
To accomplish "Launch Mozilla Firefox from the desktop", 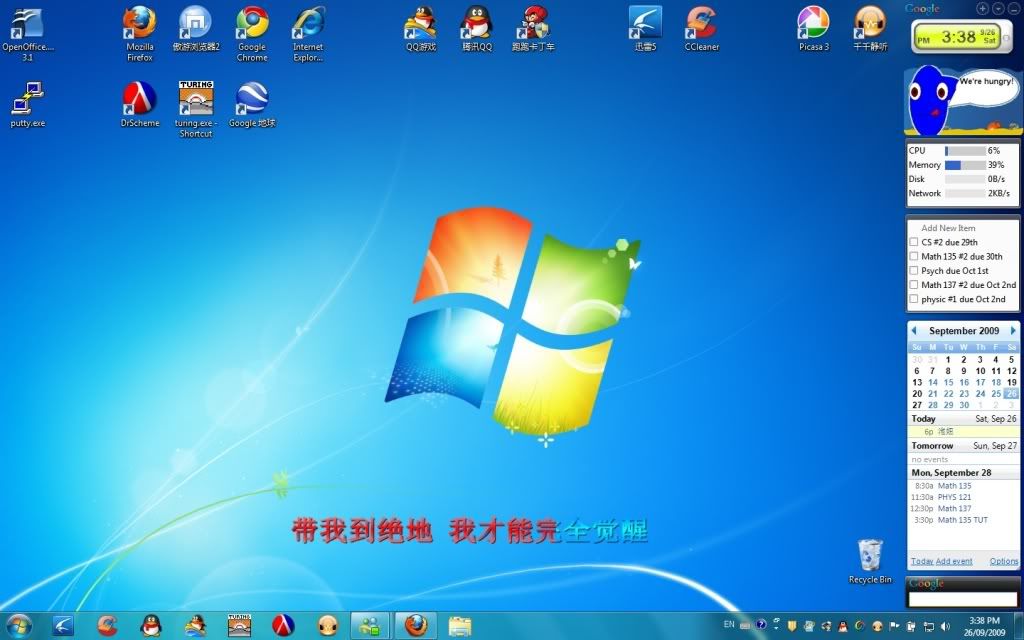I will coord(140,34).
